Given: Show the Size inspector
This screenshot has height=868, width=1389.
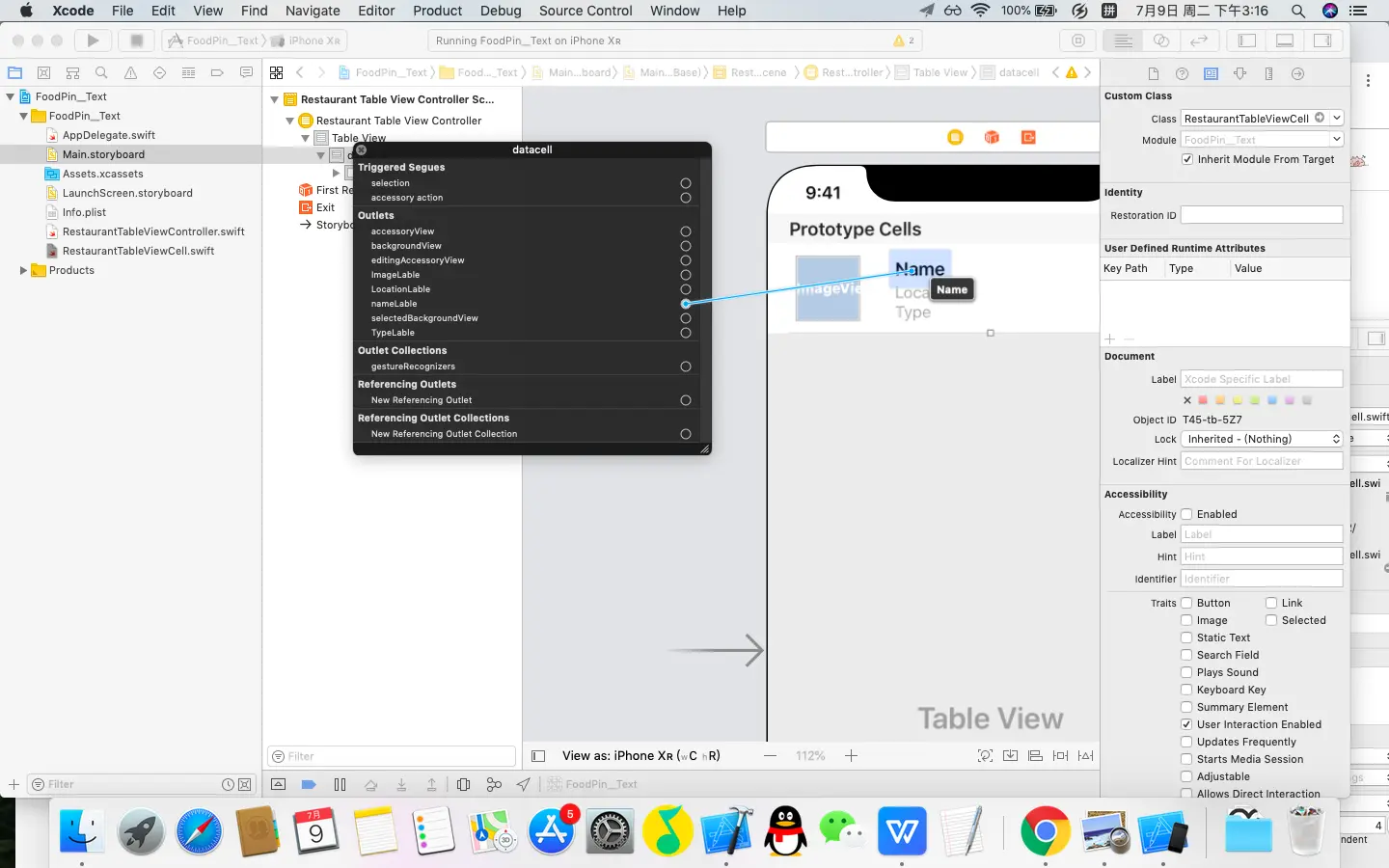Looking at the screenshot, I should click(x=1268, y=73).
